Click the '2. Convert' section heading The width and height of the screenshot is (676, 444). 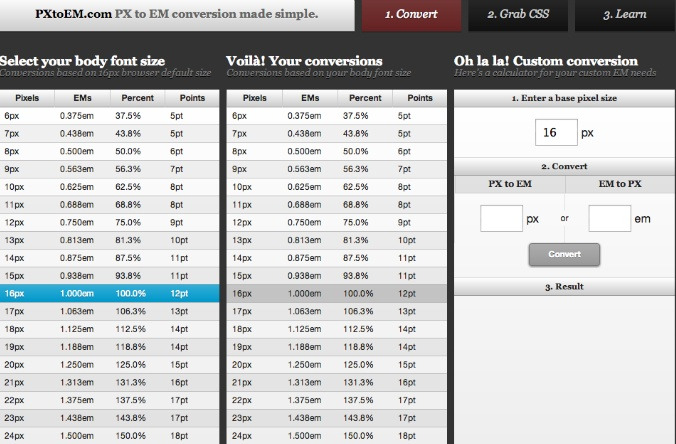click(564, 166)
